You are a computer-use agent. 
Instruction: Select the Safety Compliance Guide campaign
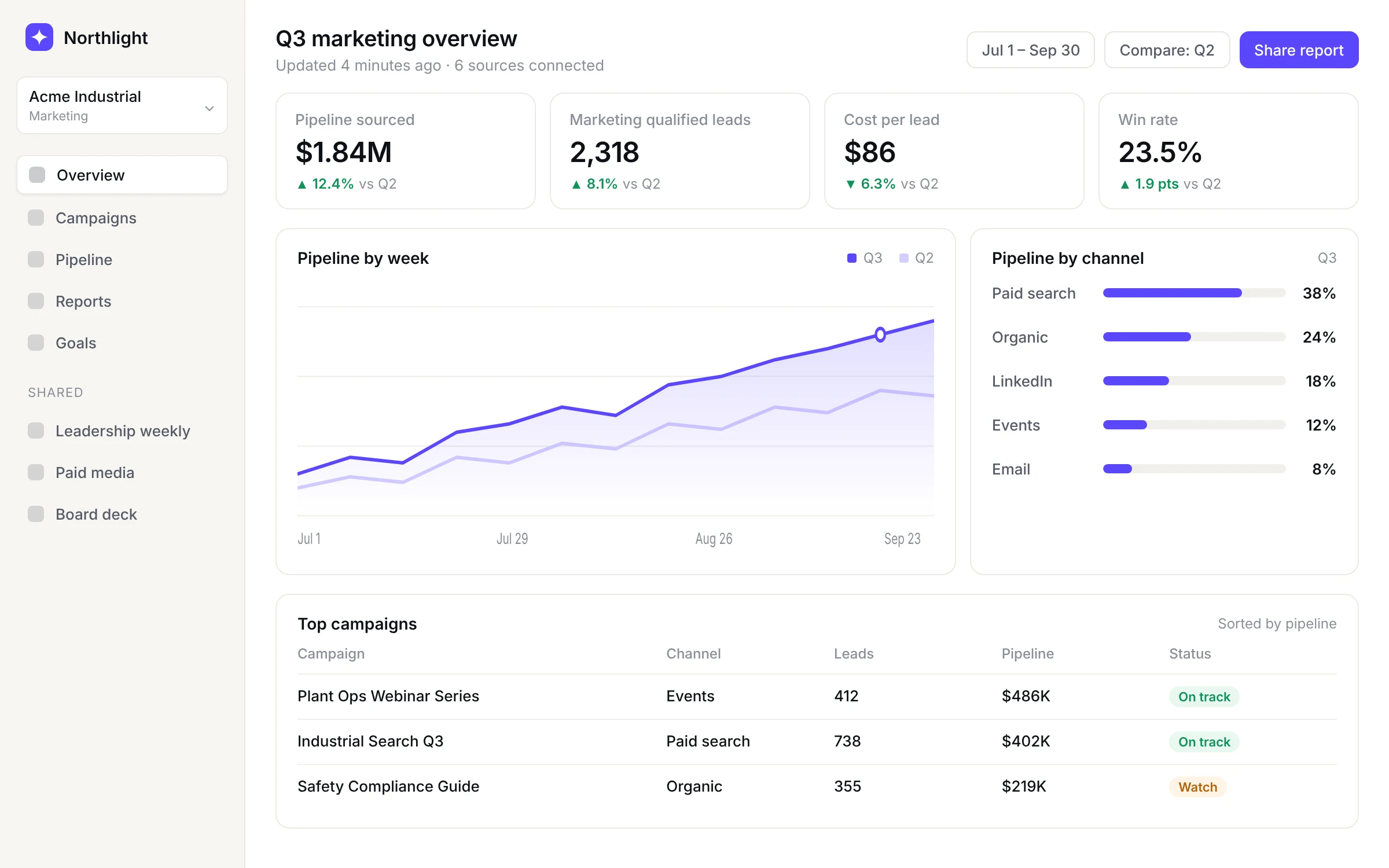pos(817,786)
